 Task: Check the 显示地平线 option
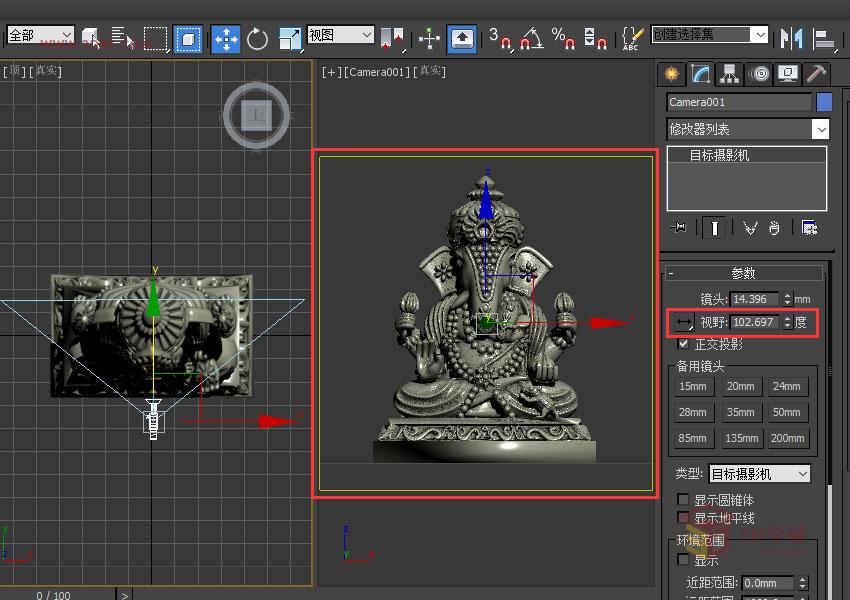[684, 516]
